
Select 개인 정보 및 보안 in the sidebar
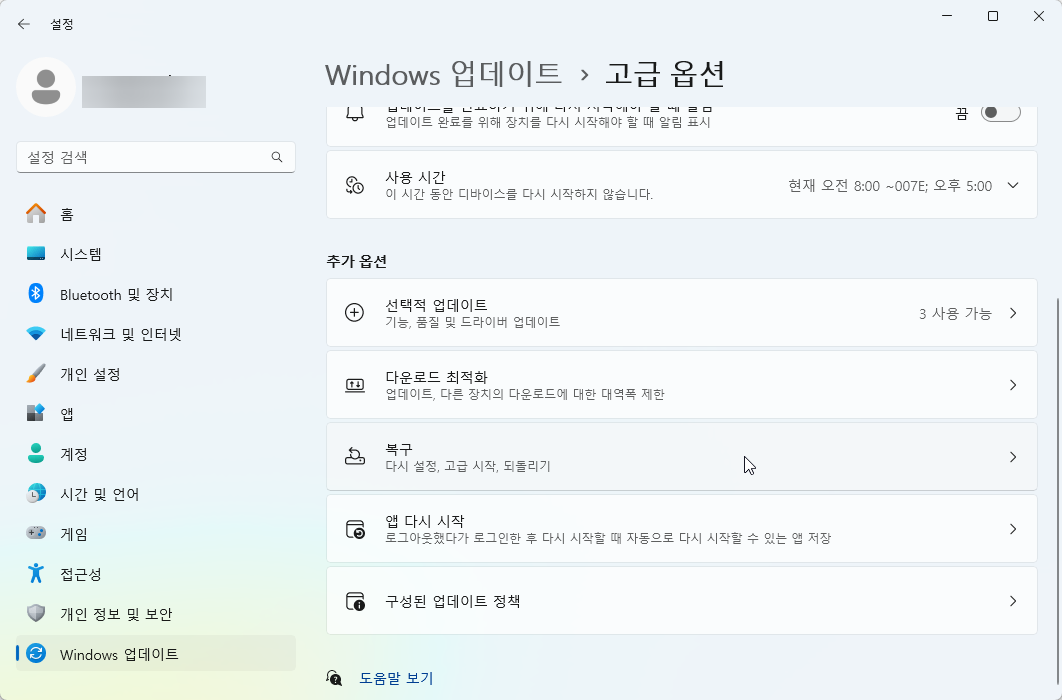click(156, 613)
